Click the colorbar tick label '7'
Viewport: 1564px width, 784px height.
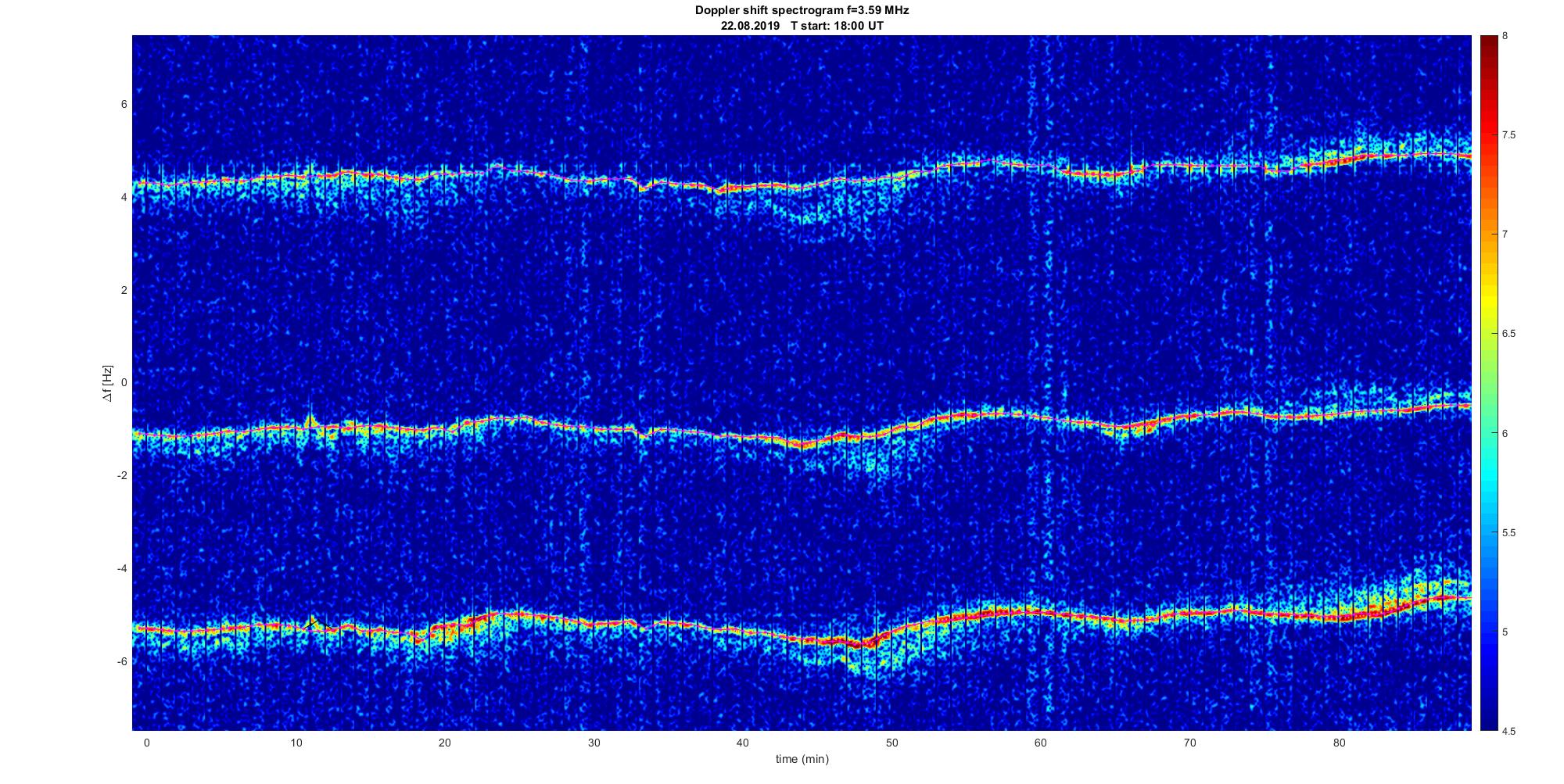tap(1505, 234)
